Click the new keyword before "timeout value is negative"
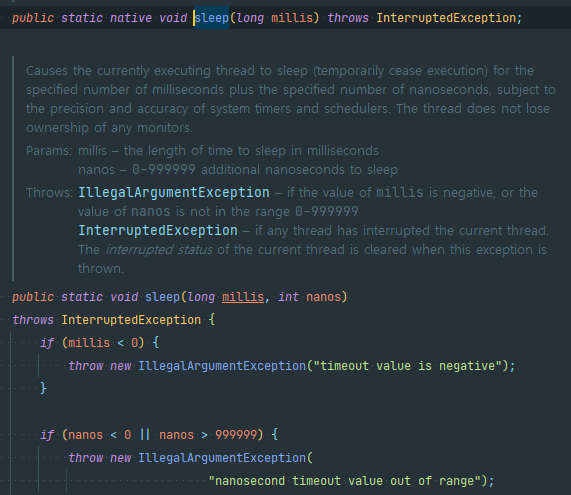 coord(120,366)
